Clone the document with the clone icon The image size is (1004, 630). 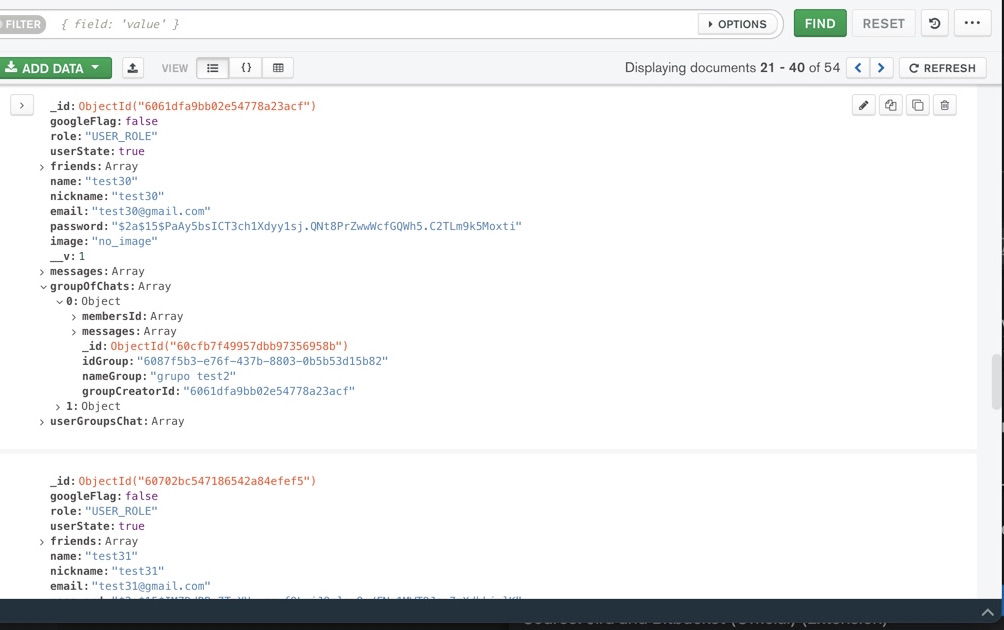pyautogui.click(x=917, y=105)
